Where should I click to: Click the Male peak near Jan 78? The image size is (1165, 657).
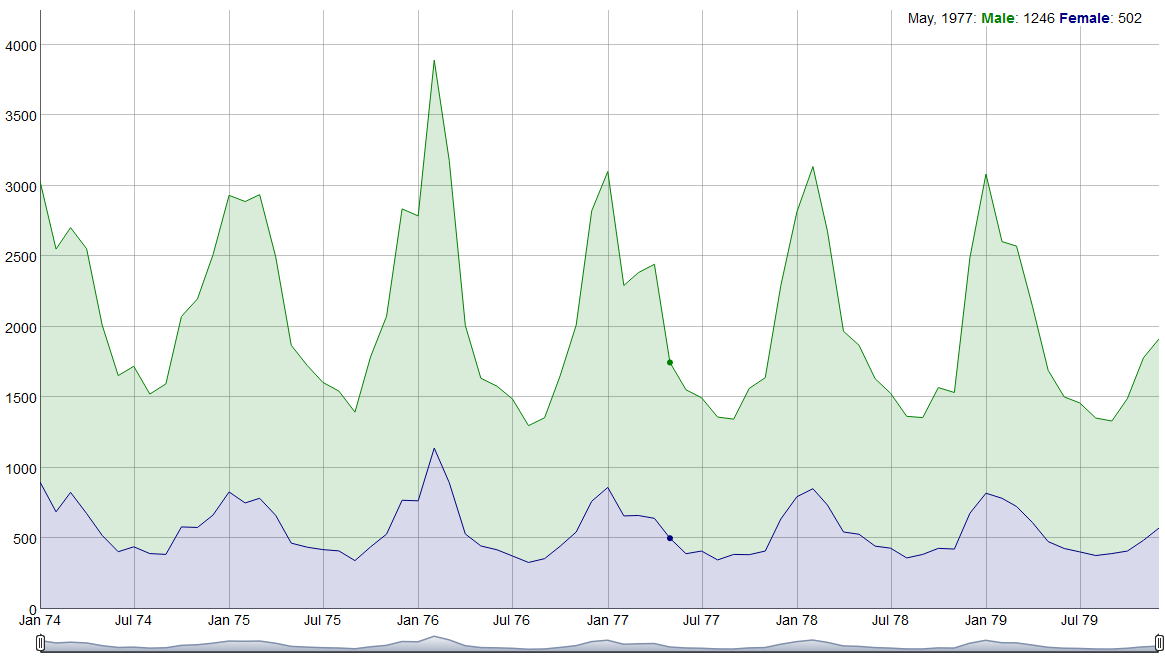click(x=813, y=167)
